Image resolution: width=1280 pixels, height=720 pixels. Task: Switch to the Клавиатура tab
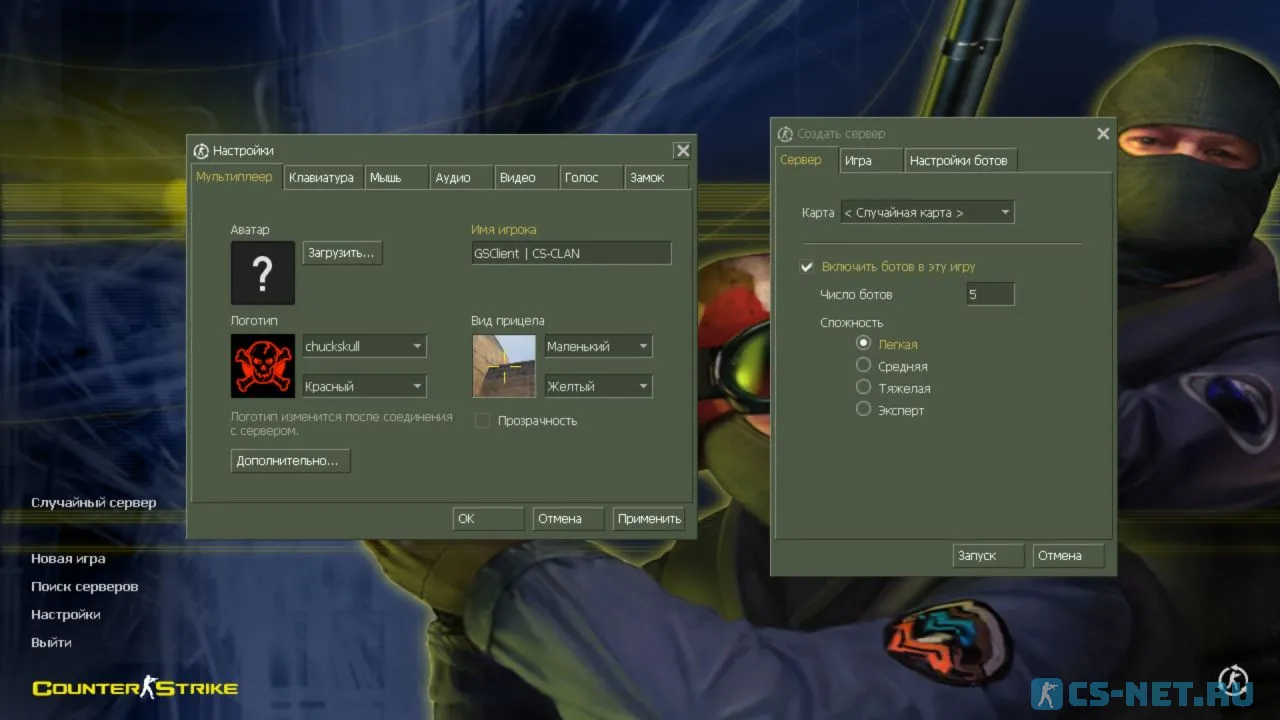pos(321,178)
